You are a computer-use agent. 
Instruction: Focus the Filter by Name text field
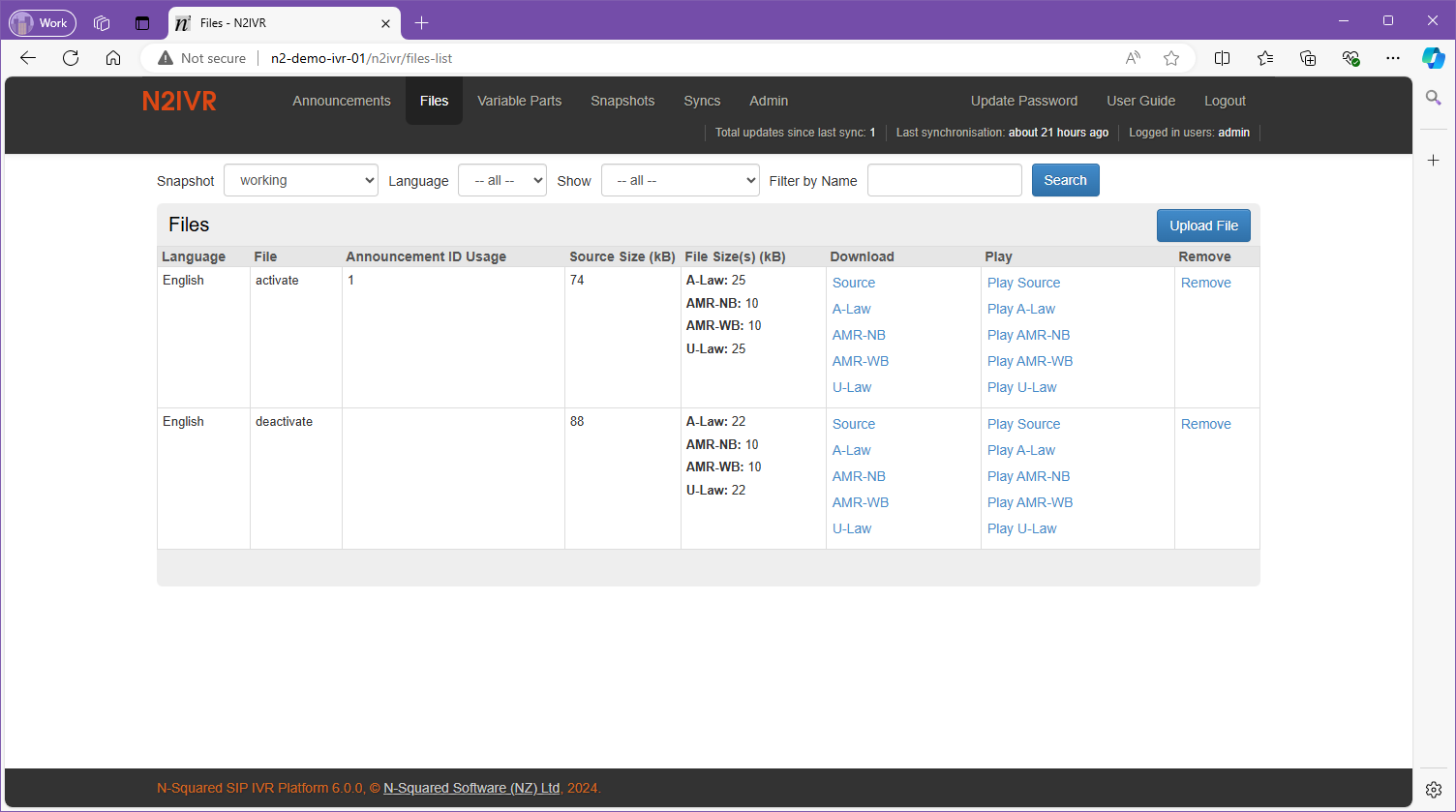pos(944,180)
